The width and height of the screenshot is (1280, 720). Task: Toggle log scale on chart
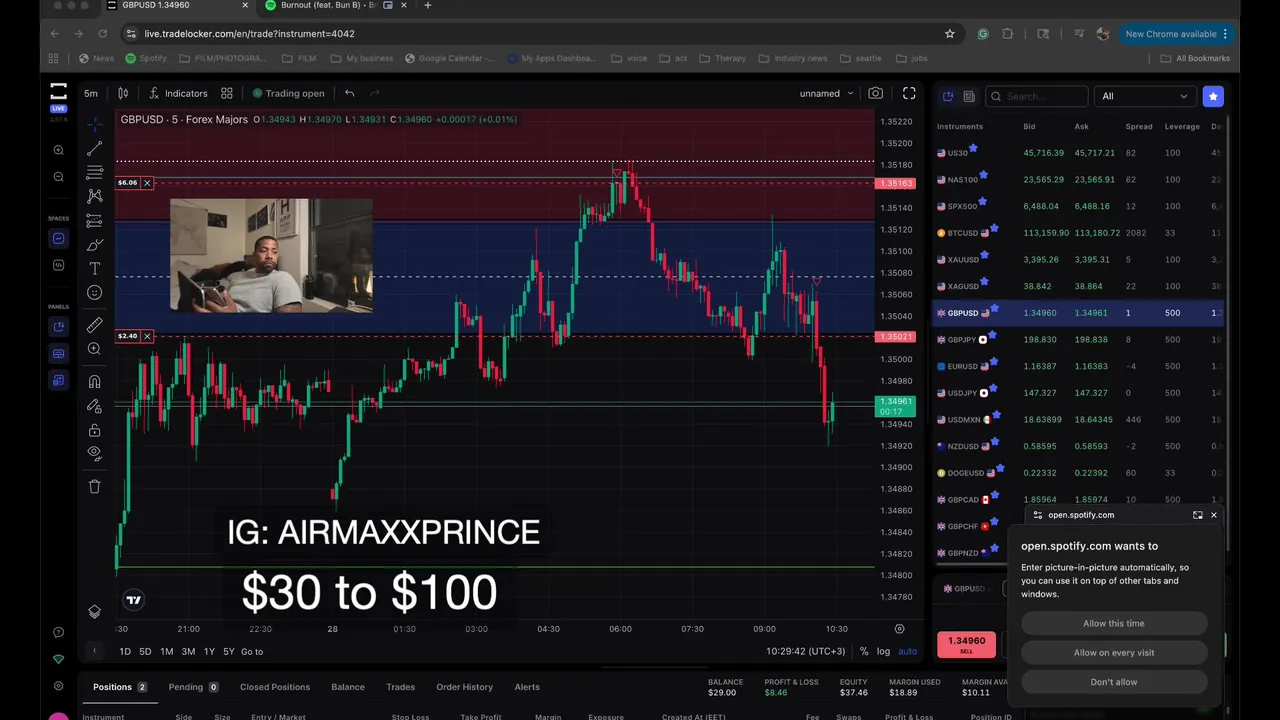click(884, 652)
